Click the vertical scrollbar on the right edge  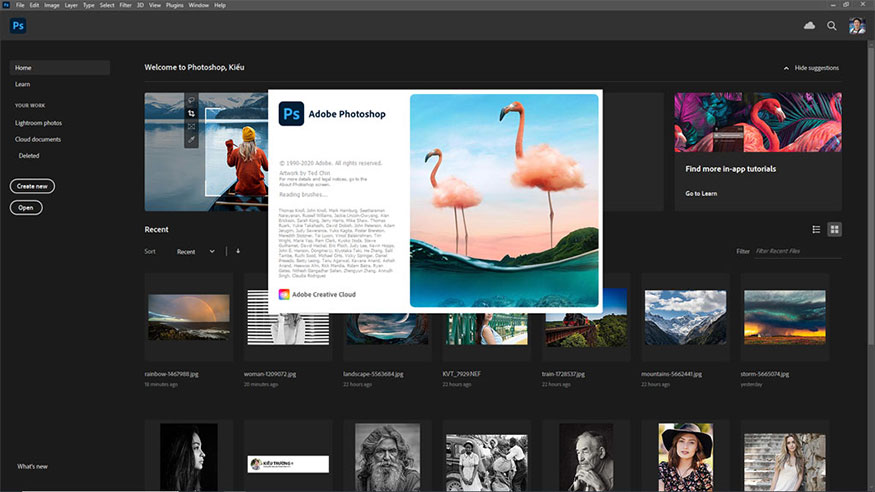coord(871,195)
